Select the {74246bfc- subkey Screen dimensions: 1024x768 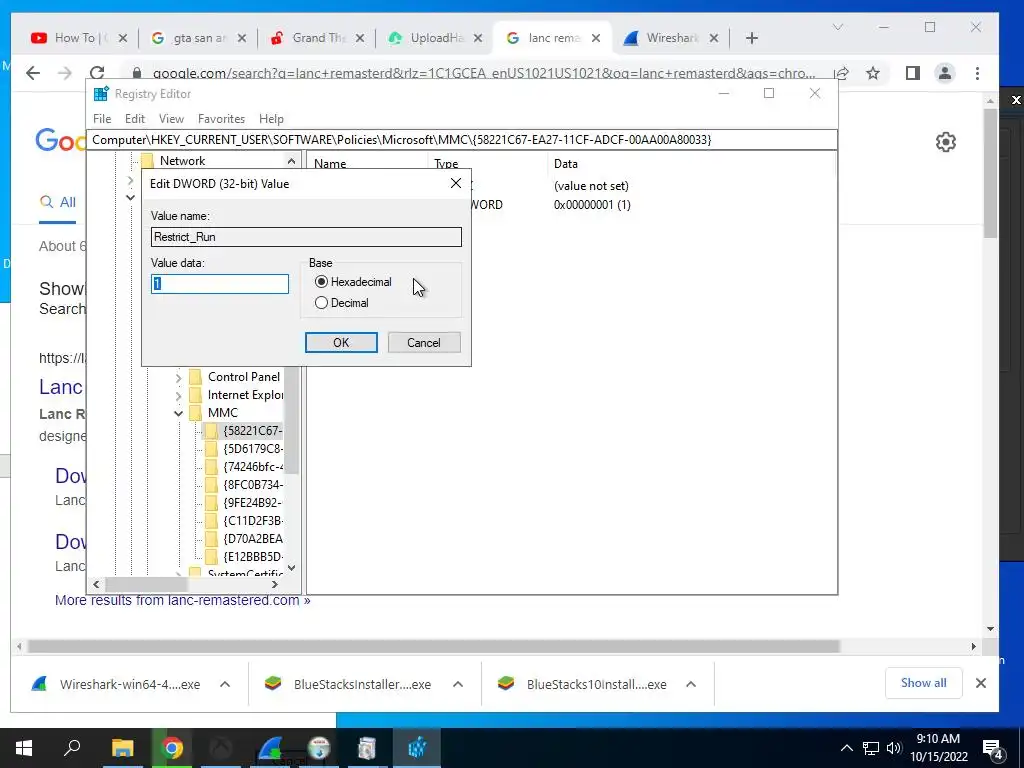pyautogui.click(x=253, y=467)
